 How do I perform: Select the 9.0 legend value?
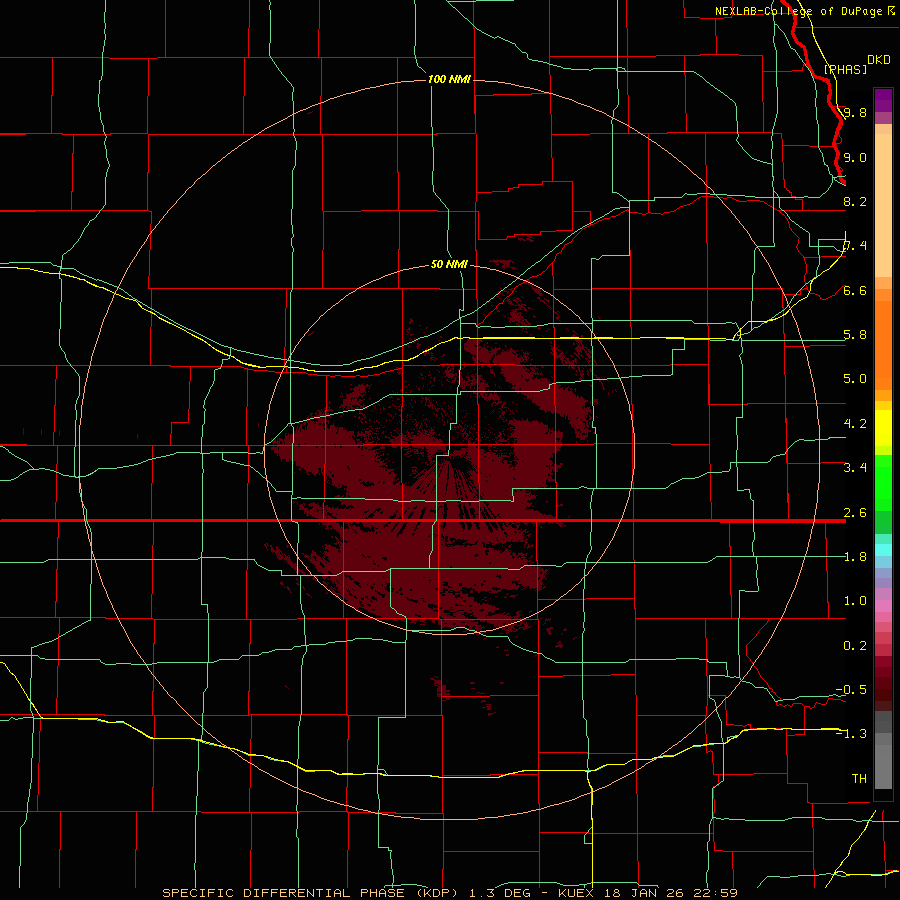(855, 157)
